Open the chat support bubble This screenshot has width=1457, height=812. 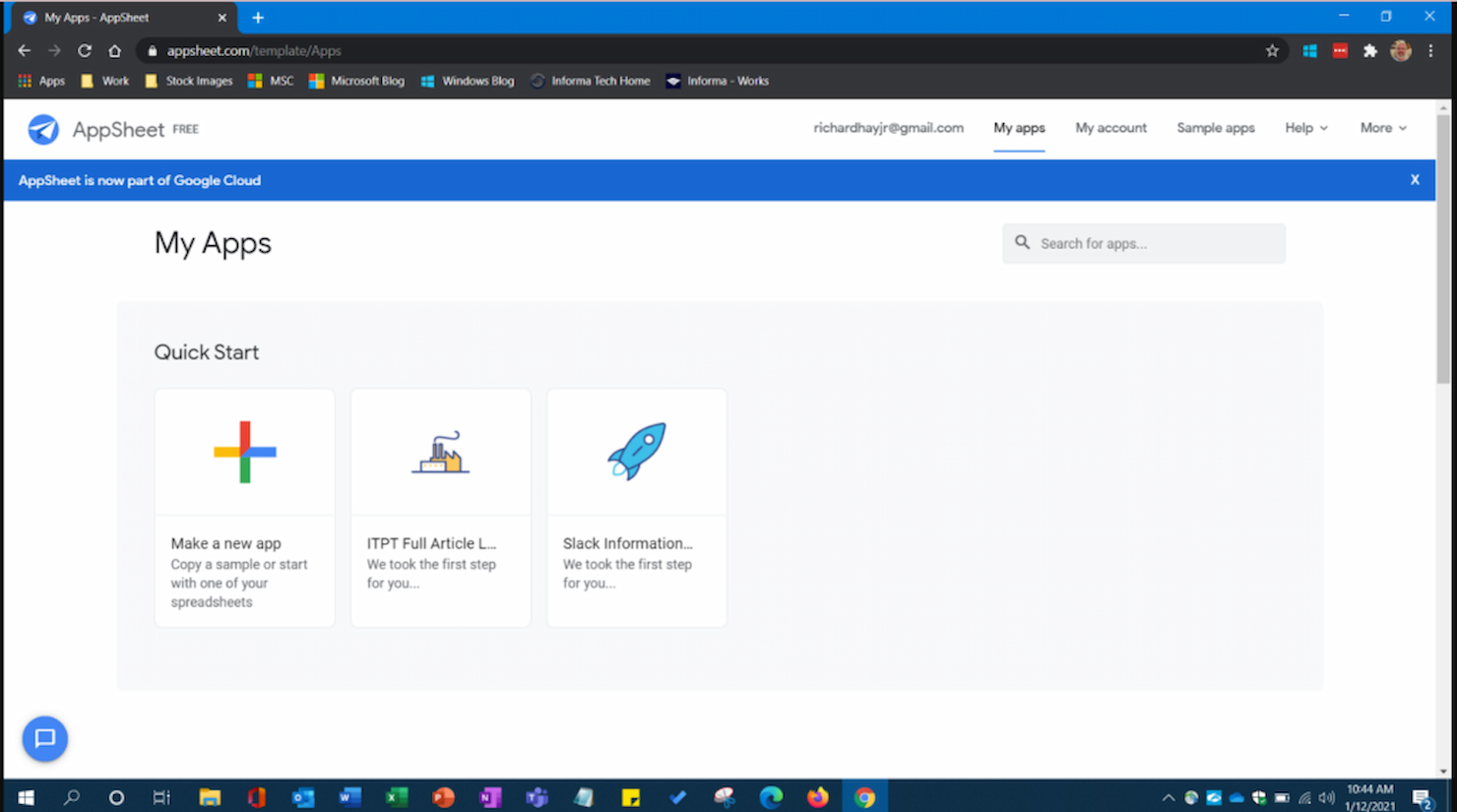coord(44,739)
